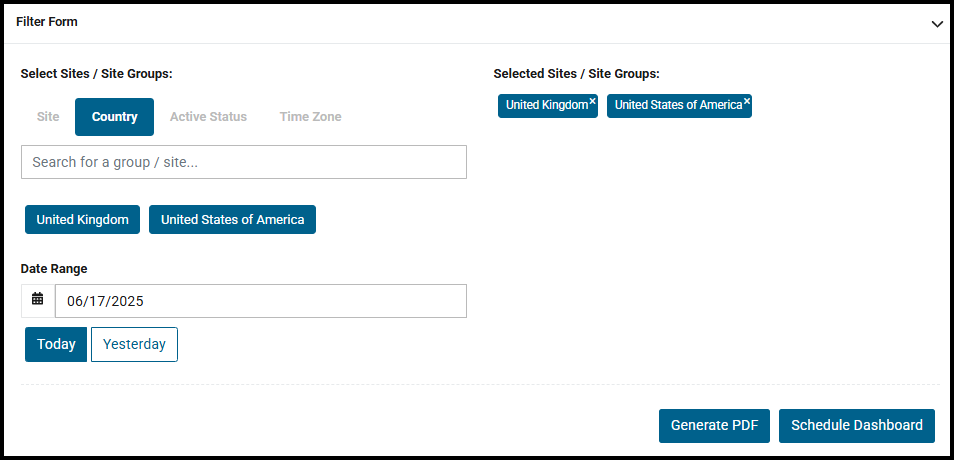This screenshot has height=460, width=954.
Task: Remove United Kingdom with its x icon
Action: [592, 101]
